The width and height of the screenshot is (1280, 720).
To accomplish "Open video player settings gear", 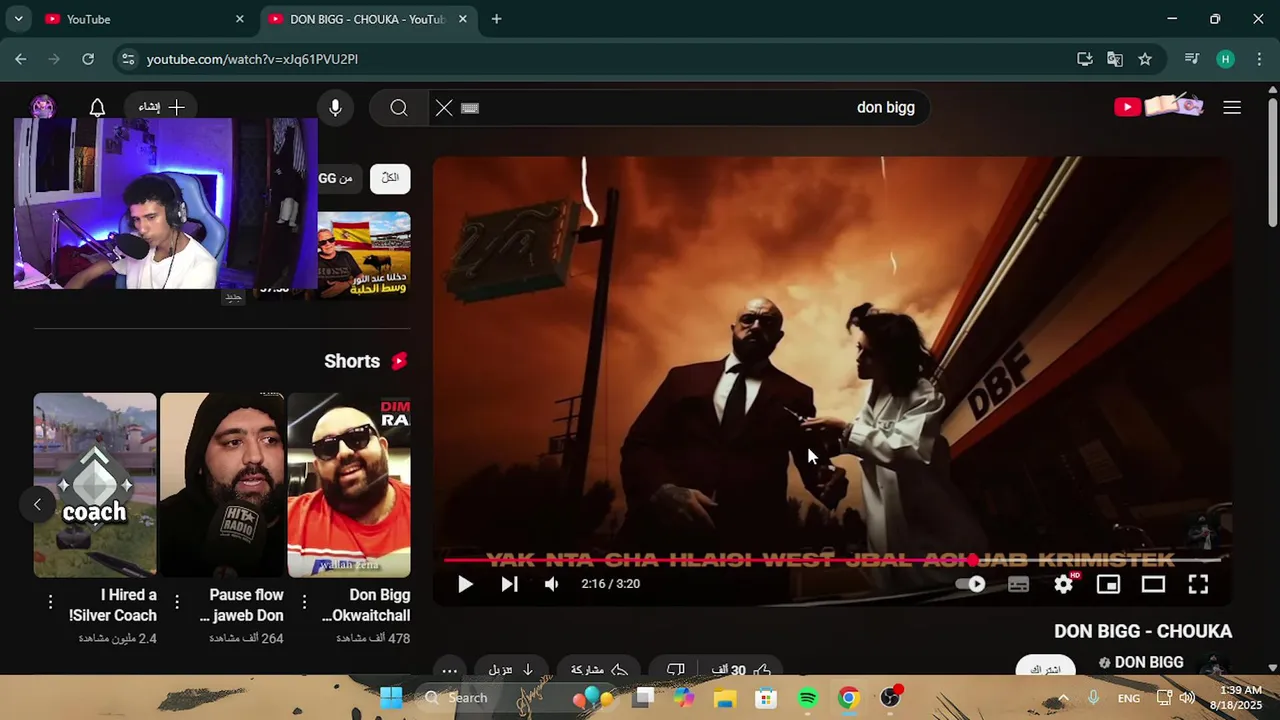I will 1064,585.
